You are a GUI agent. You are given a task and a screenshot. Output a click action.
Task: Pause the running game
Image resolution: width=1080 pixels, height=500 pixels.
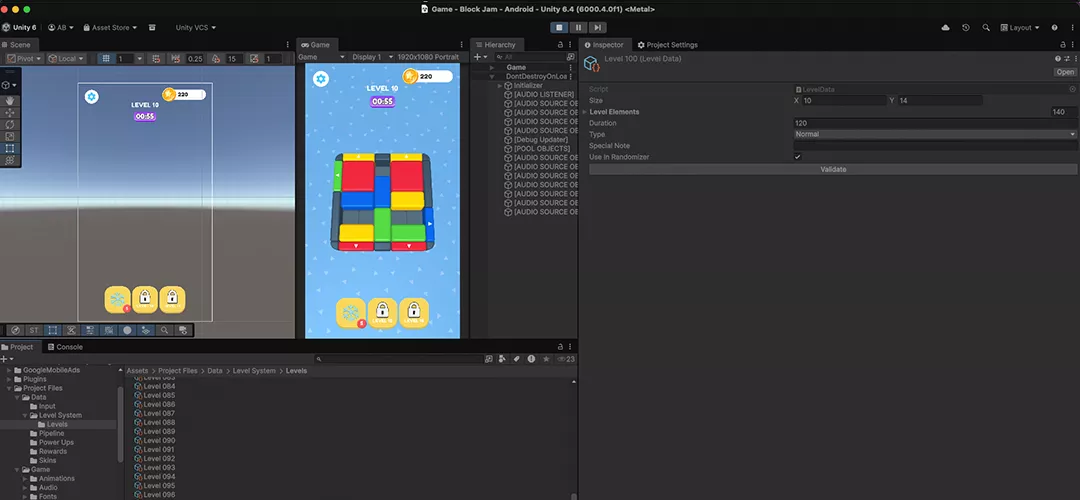click(578, 28)
